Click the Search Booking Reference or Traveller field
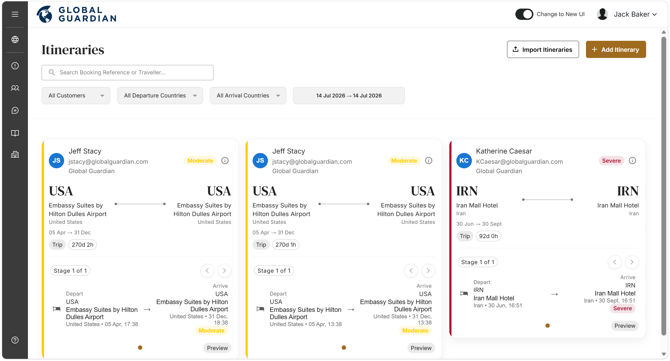Image resolution: width=670 pixels, height=361 pixels. click(127, 73)
